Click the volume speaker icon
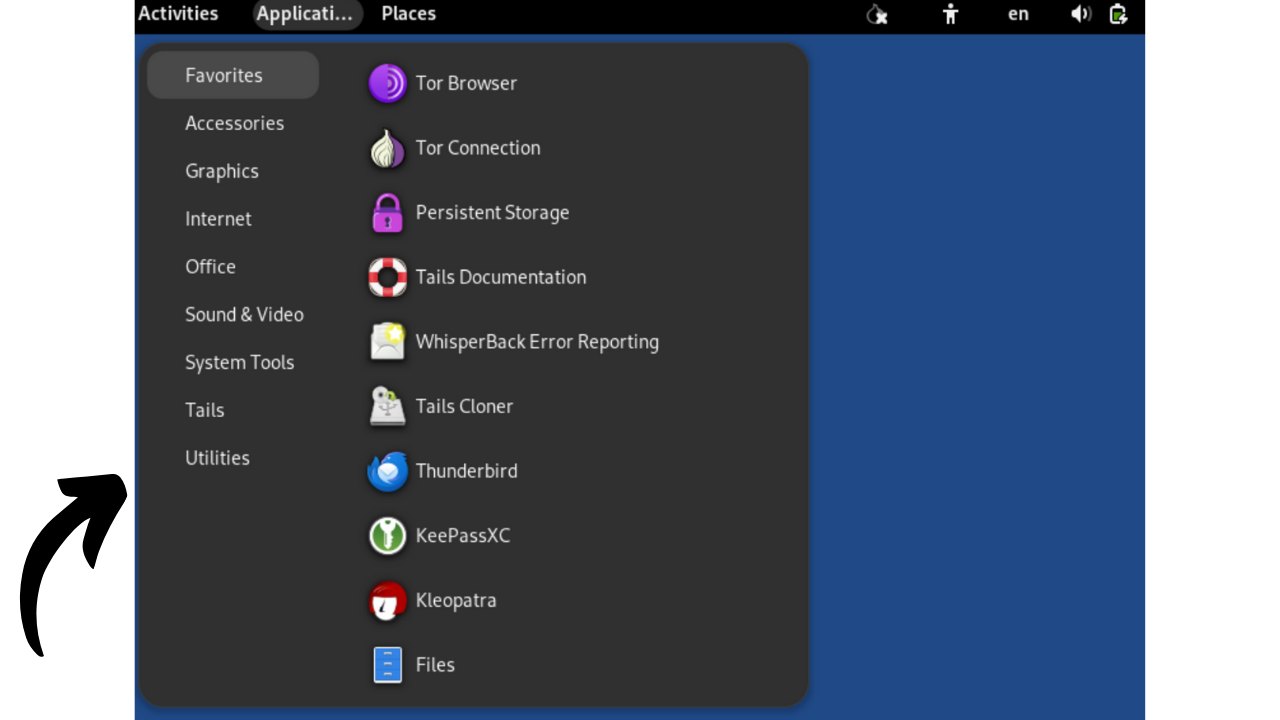Viewport: 1280px width, 720px height. pyautogui.click(x=1080, y=14)
